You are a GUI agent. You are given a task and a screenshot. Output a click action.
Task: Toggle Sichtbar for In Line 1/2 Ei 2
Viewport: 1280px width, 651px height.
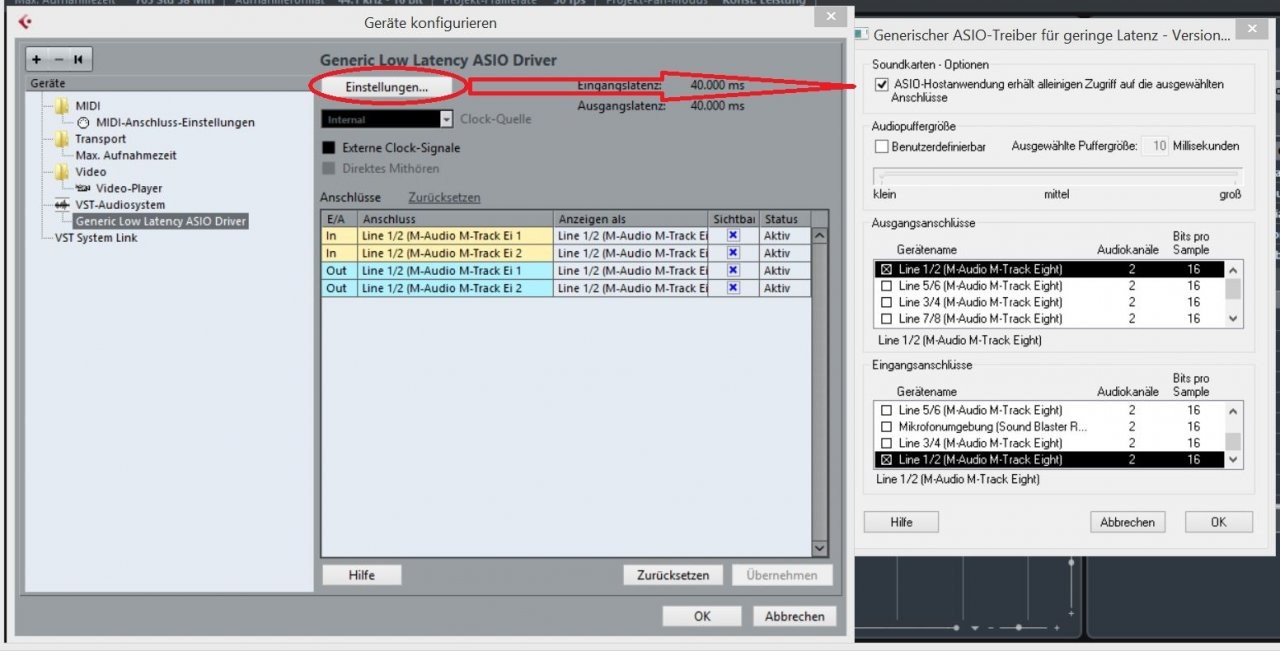[x=733, y=253]
